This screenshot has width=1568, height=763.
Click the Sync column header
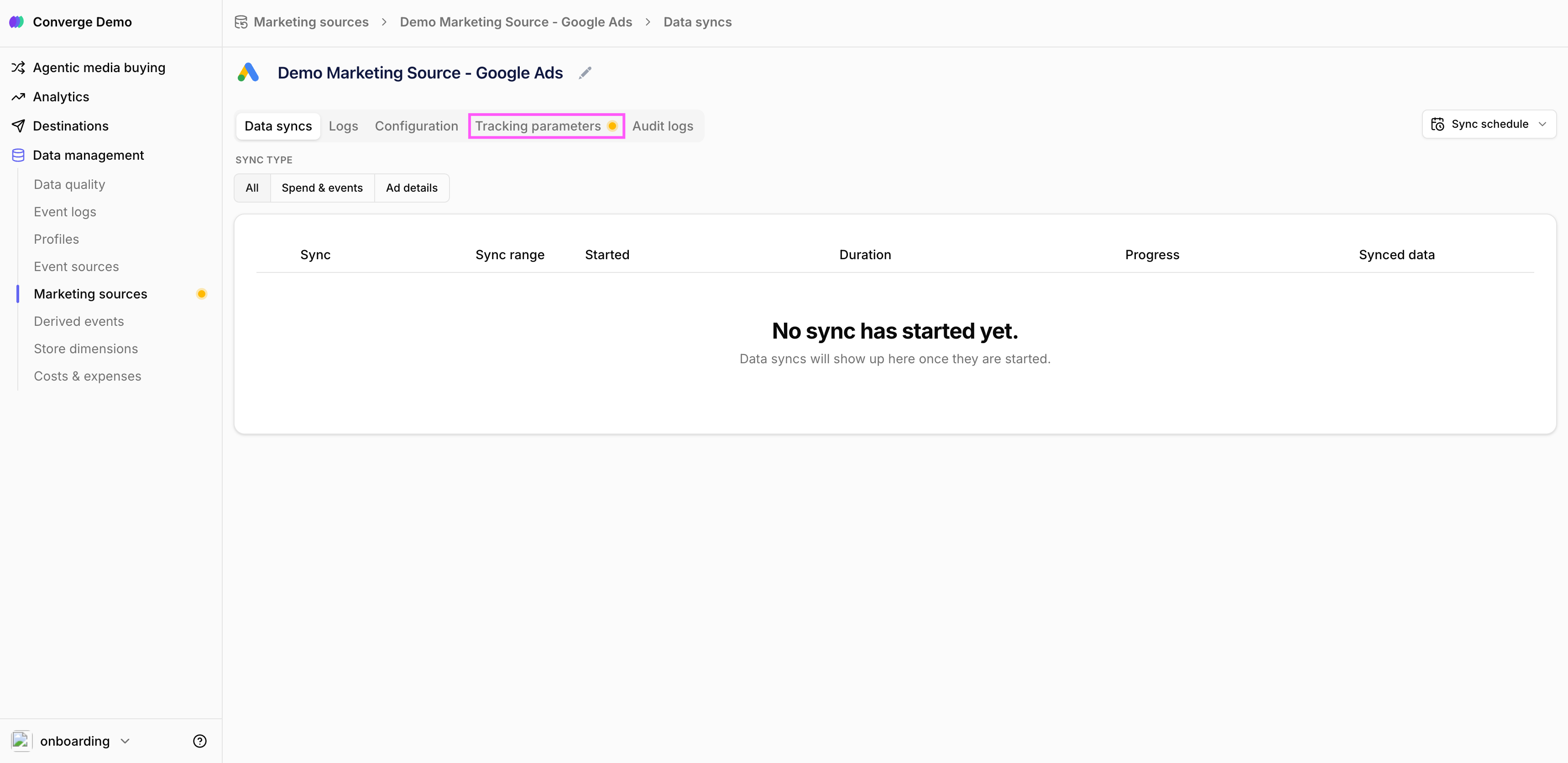315,255
